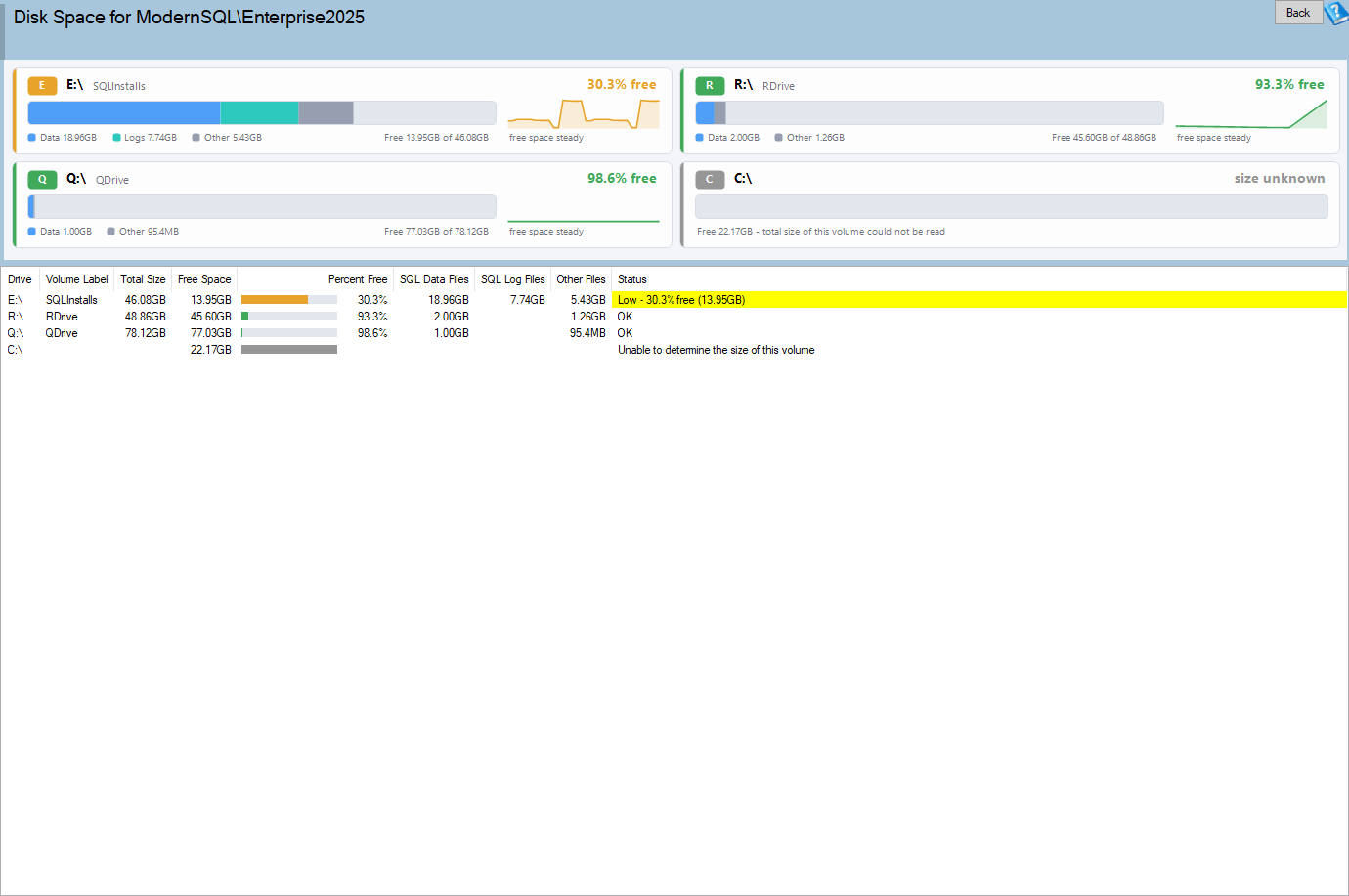Click 'Data 18.96GB' legend on E:\ card
Image resolution: width=1349 pixels, height=896 pixels.
[63, 138]
